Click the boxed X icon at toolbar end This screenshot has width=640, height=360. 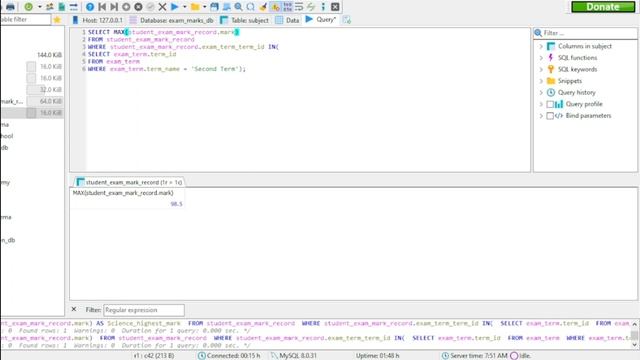[335, 7]
